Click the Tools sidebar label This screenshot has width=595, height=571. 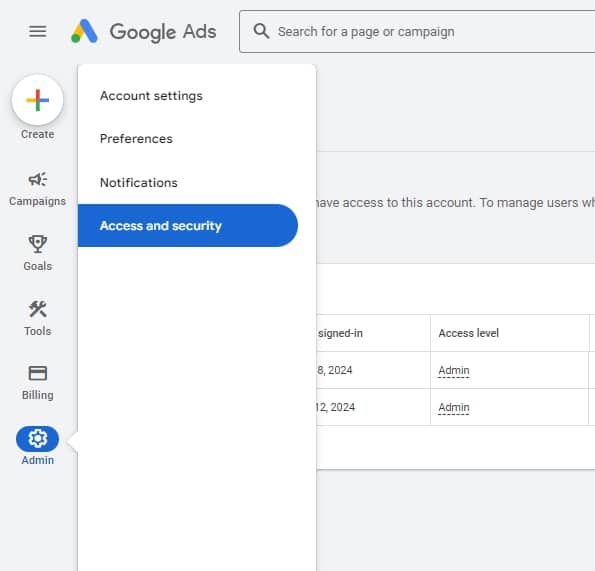tap(38, 331)
